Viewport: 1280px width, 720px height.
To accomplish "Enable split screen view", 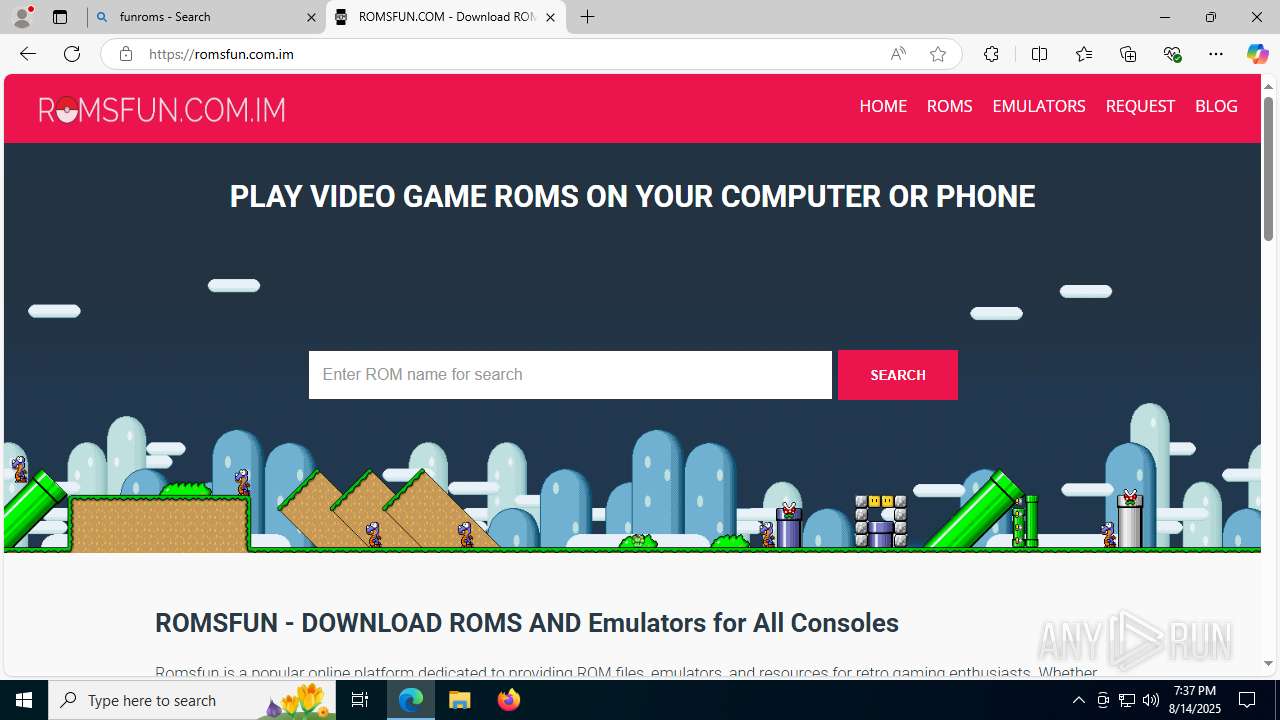I will pos(1039,54).
